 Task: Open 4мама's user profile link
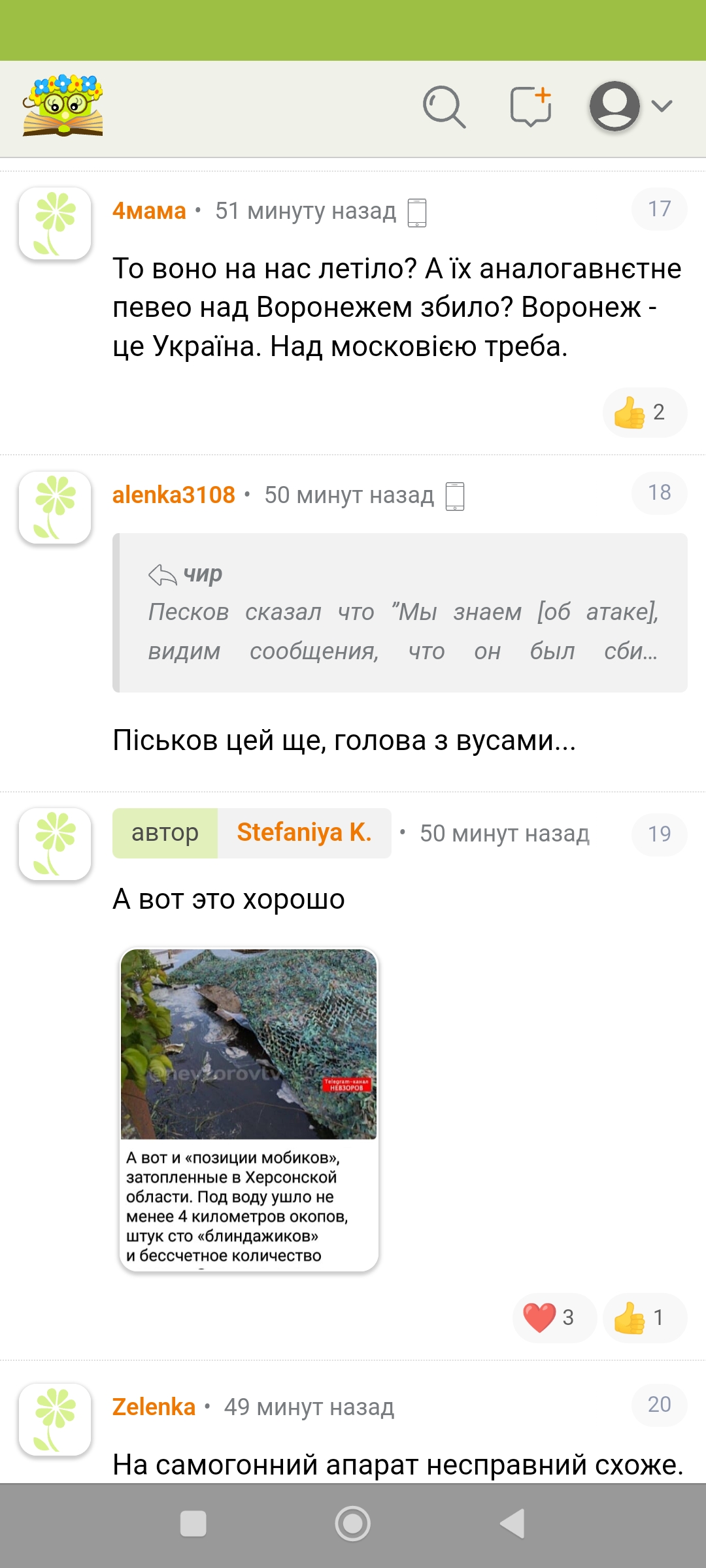[x=149, y=211]
